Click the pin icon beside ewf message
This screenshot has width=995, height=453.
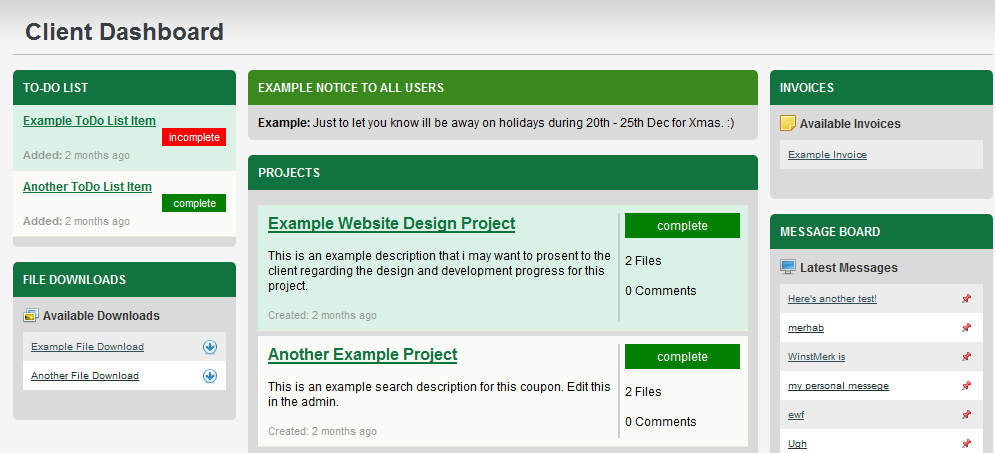[966, 415]
